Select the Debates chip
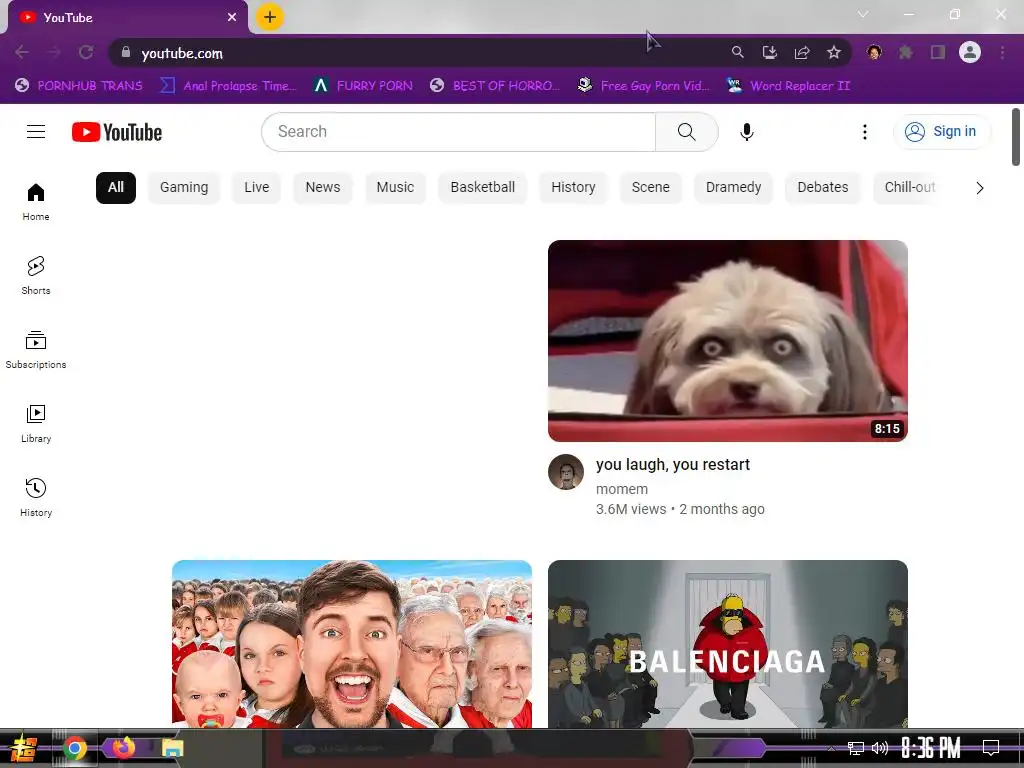 pyautogui.click(x=823, y=188)
